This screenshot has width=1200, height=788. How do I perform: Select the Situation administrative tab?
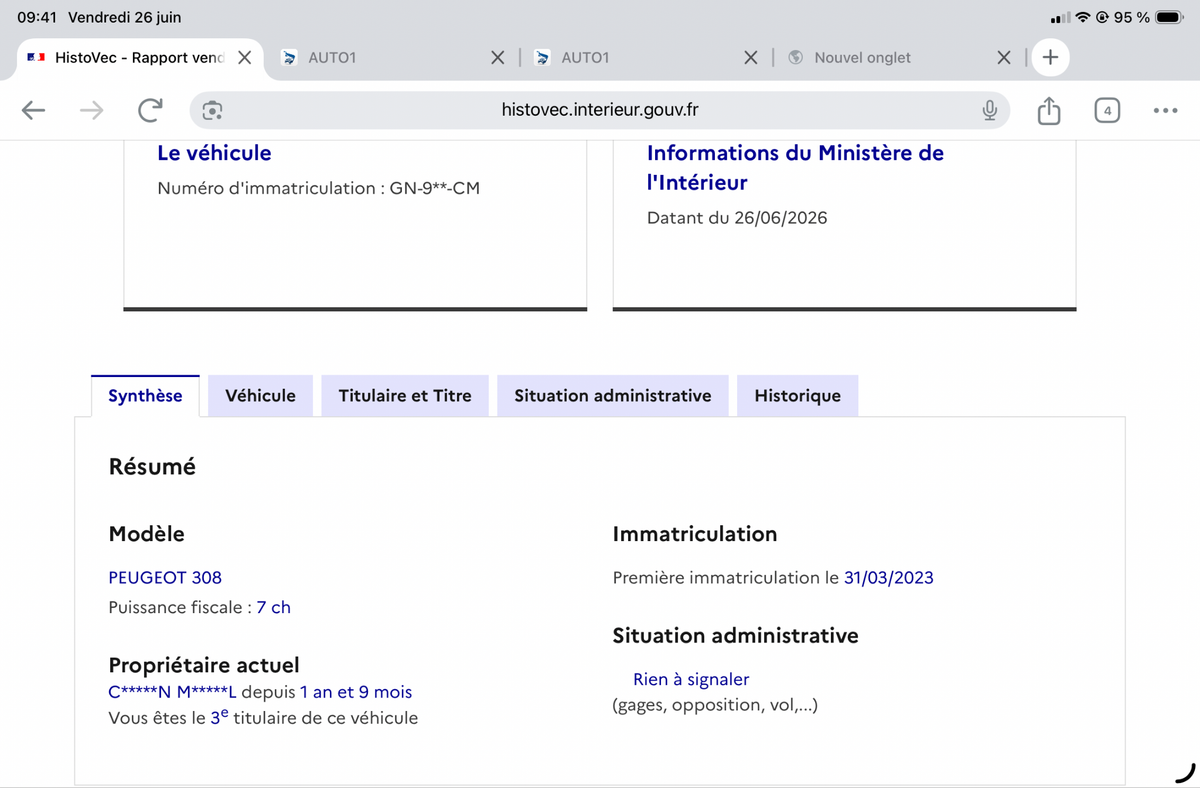point(613,396)
